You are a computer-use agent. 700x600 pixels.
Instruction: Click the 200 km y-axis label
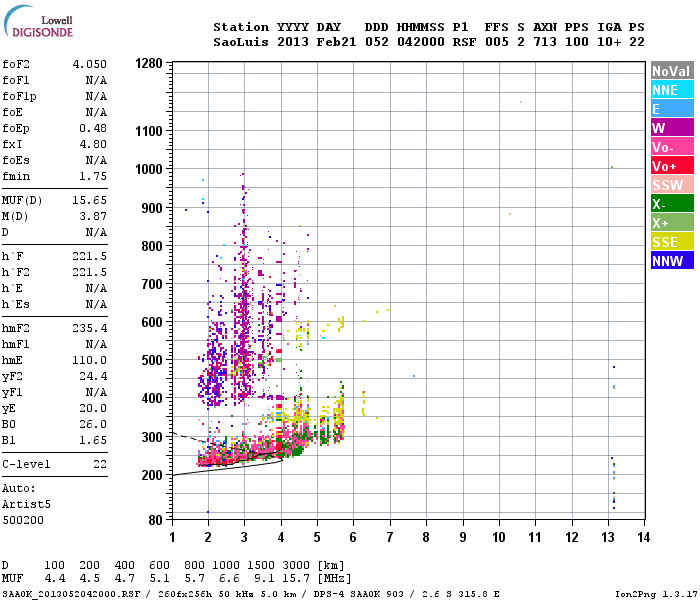(x=152, y=475)
